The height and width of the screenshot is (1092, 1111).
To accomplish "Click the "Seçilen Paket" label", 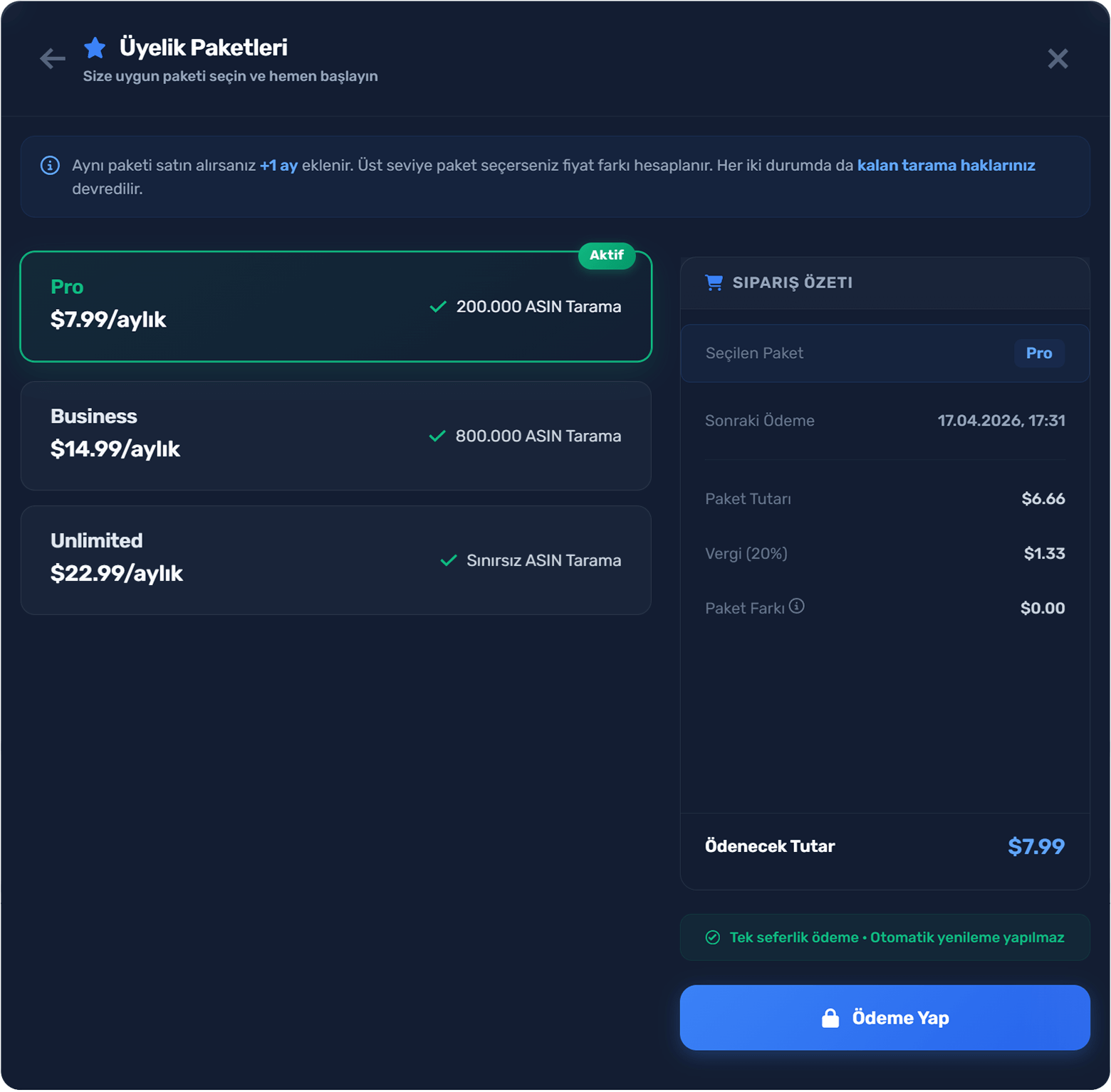I will pos(754,353).
